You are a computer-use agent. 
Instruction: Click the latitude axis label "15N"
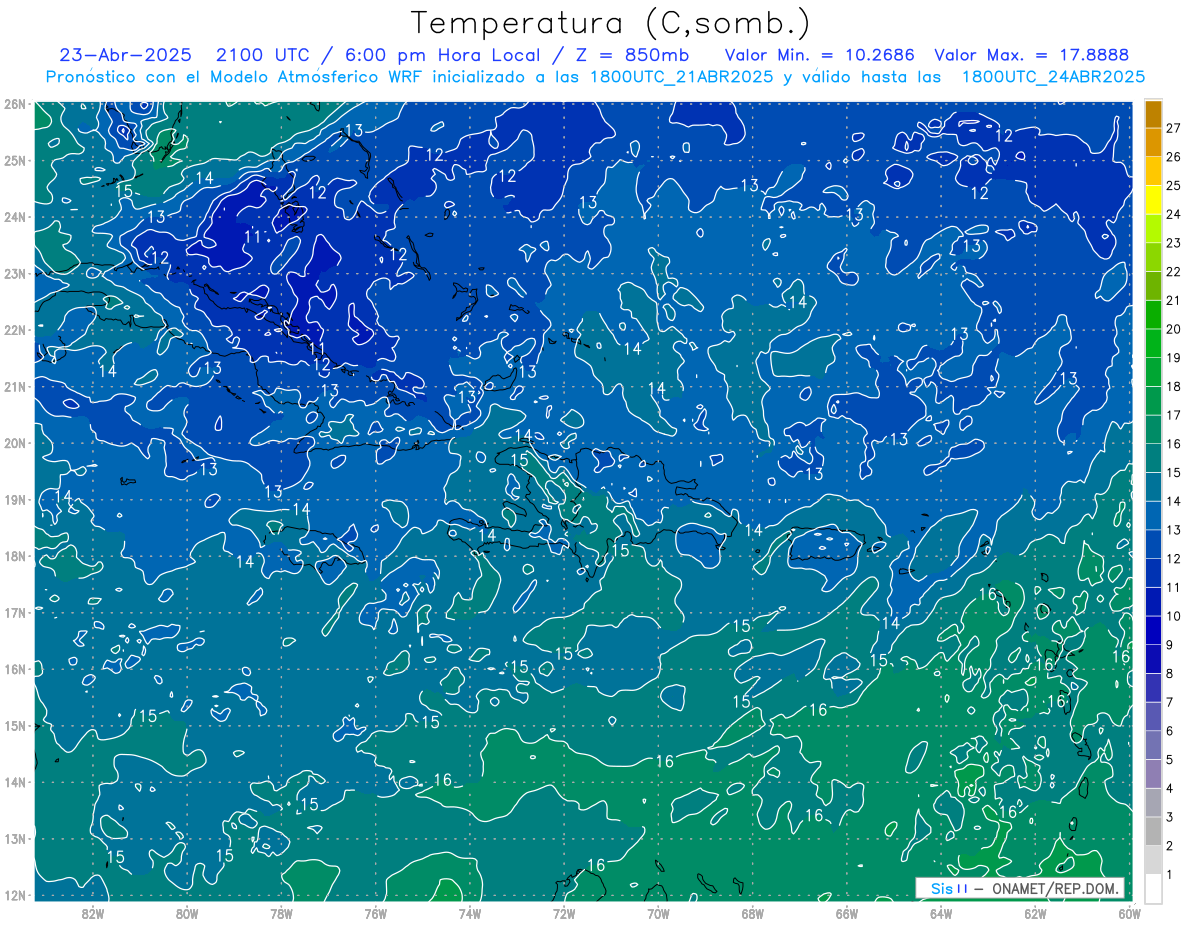point(15,725)
